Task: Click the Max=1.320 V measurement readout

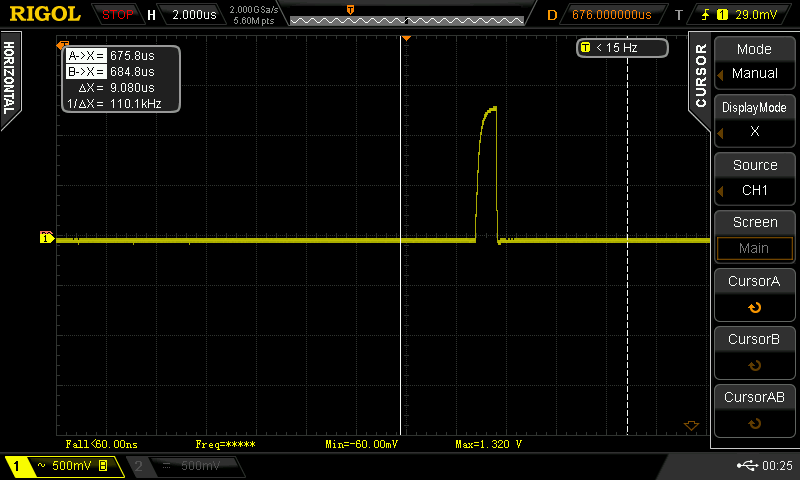Action: pyautogui.click(x=488, y=443)
